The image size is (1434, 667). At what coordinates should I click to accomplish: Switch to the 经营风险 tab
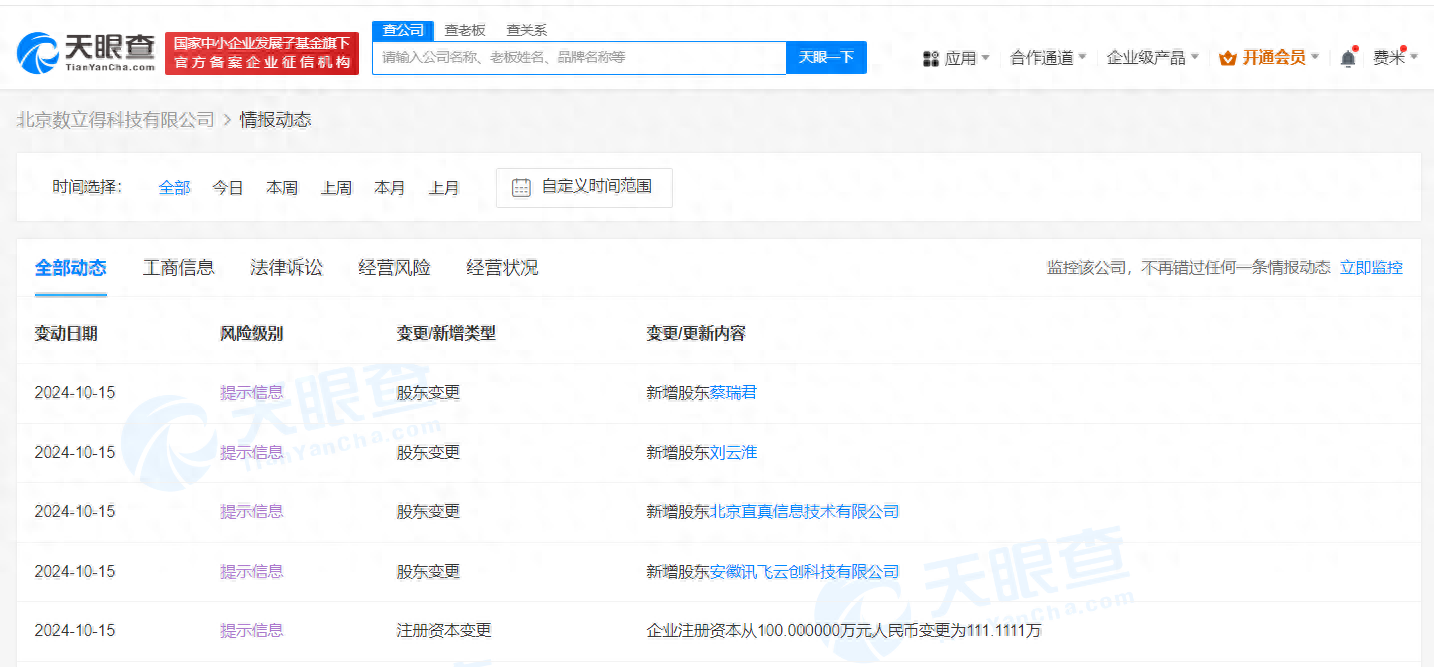395,268
